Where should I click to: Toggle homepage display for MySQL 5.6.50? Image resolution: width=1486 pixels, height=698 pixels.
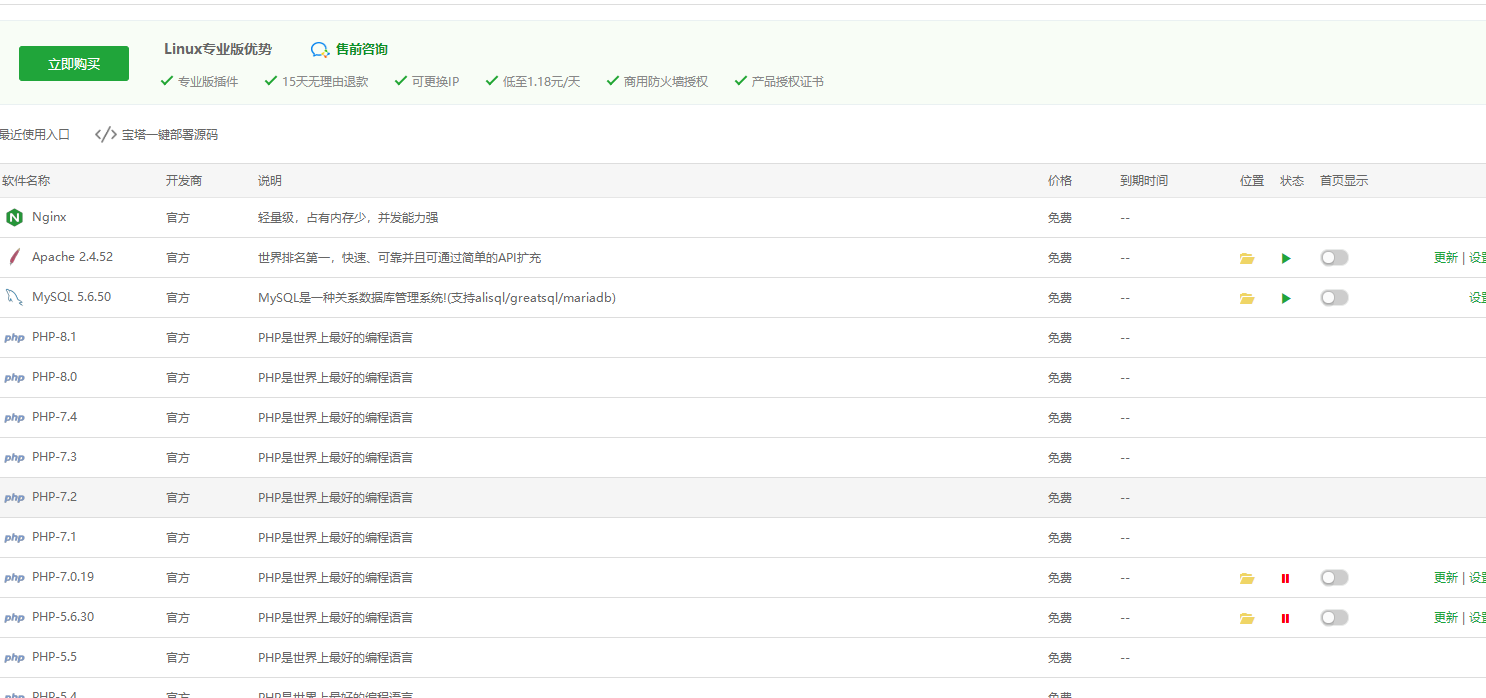click(x=1334, y=298)
